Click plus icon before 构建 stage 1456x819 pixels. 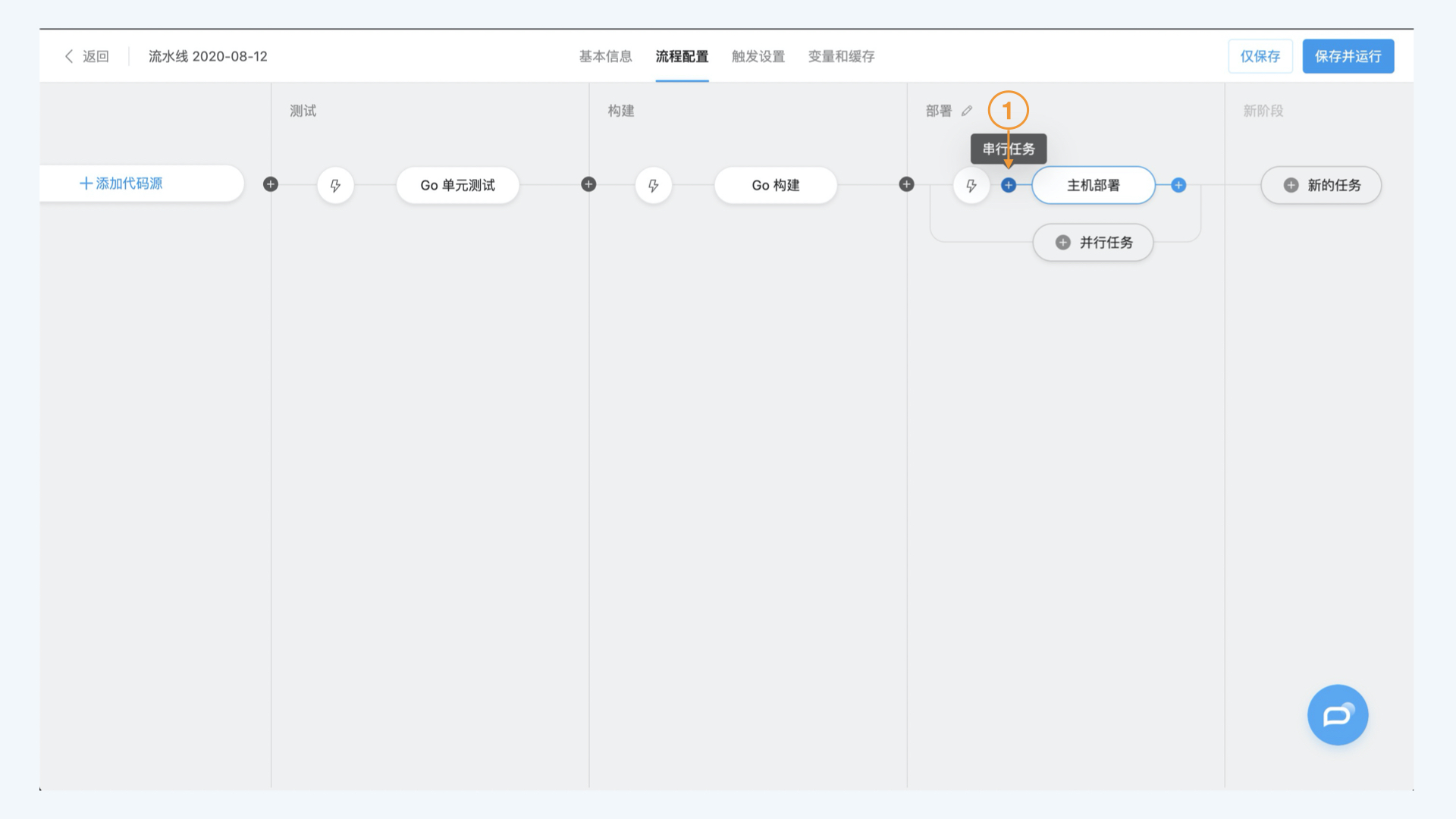588,184
